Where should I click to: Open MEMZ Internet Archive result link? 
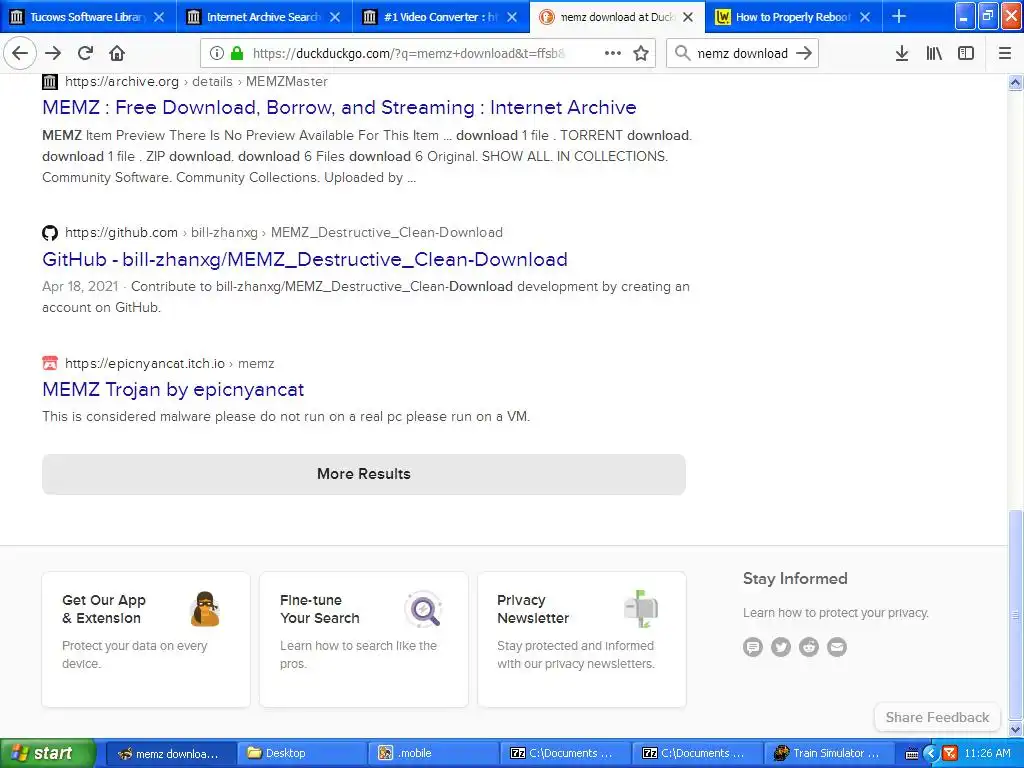pos(339,107)
